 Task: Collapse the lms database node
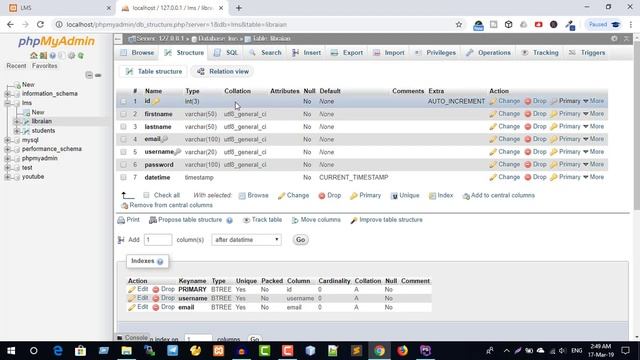coord(7,103)
